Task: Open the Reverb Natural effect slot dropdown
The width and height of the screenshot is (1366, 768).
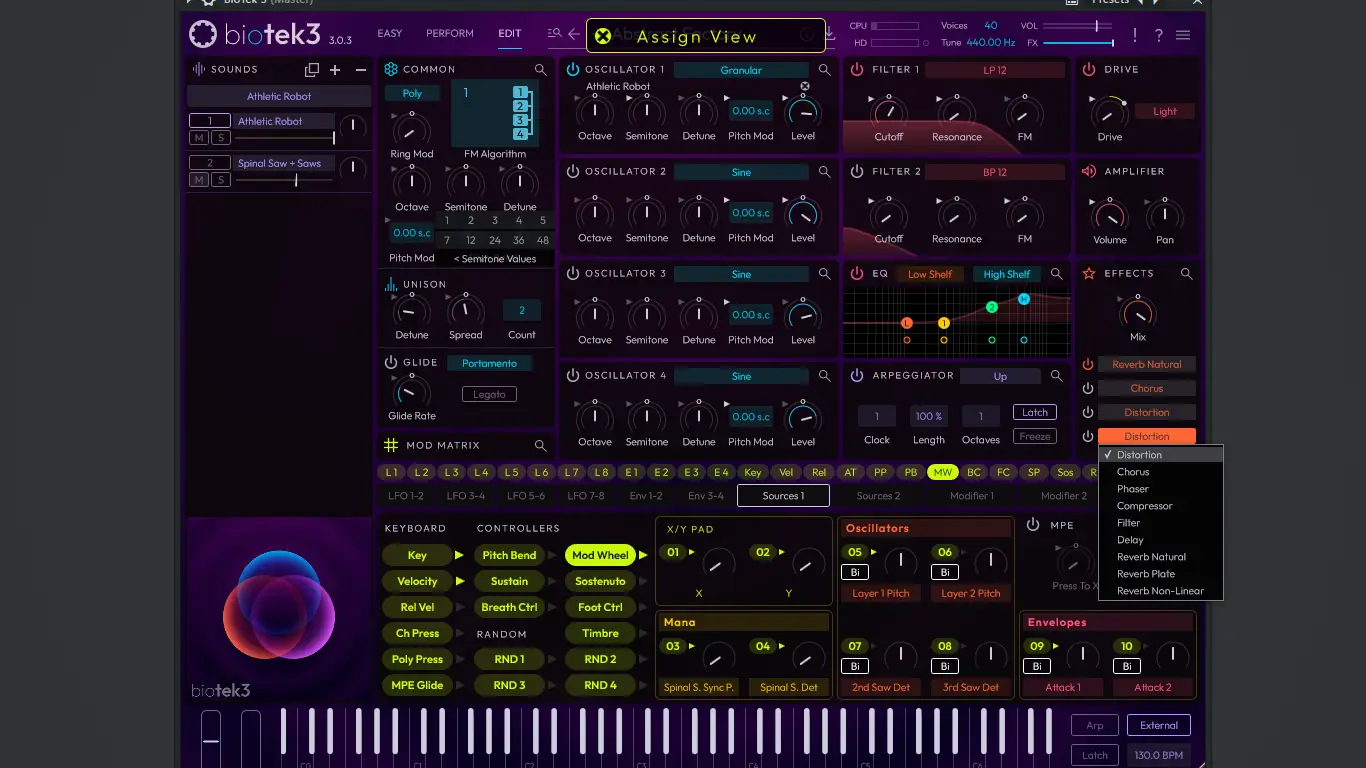Action: [1147, 365]
